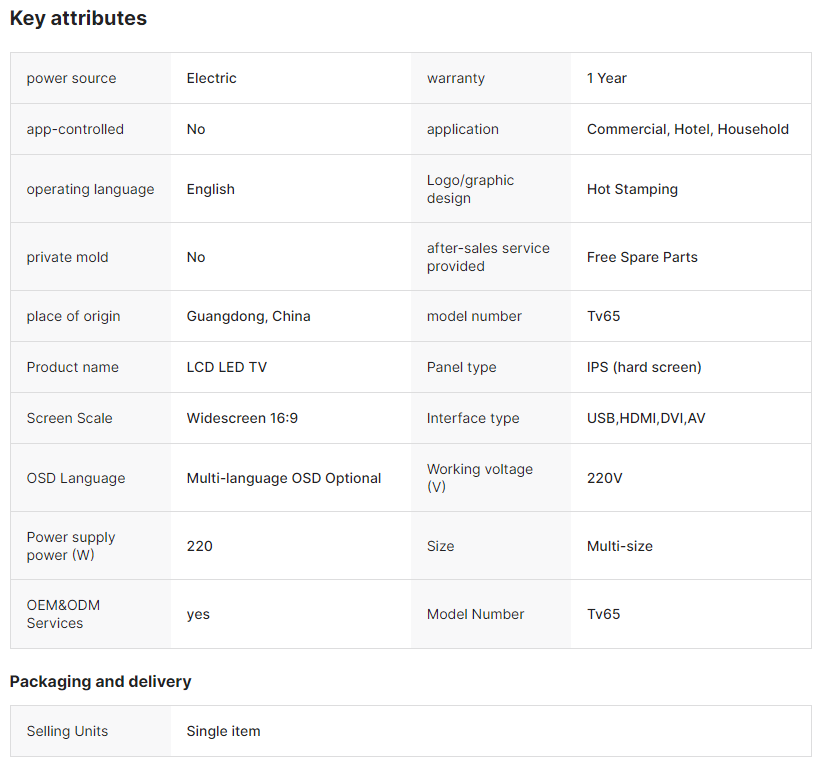
Task: Click the Free Spare Parts value
Action: click(642, 257)
